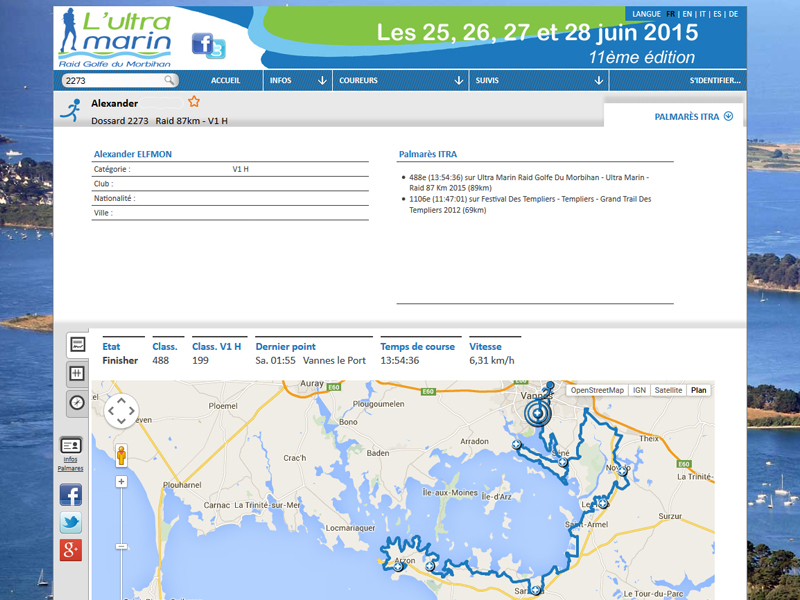The height and width of the screenshot is (600, 800).
Task: Expand the Coureurs dropdown menu
Action: point(400,81)
